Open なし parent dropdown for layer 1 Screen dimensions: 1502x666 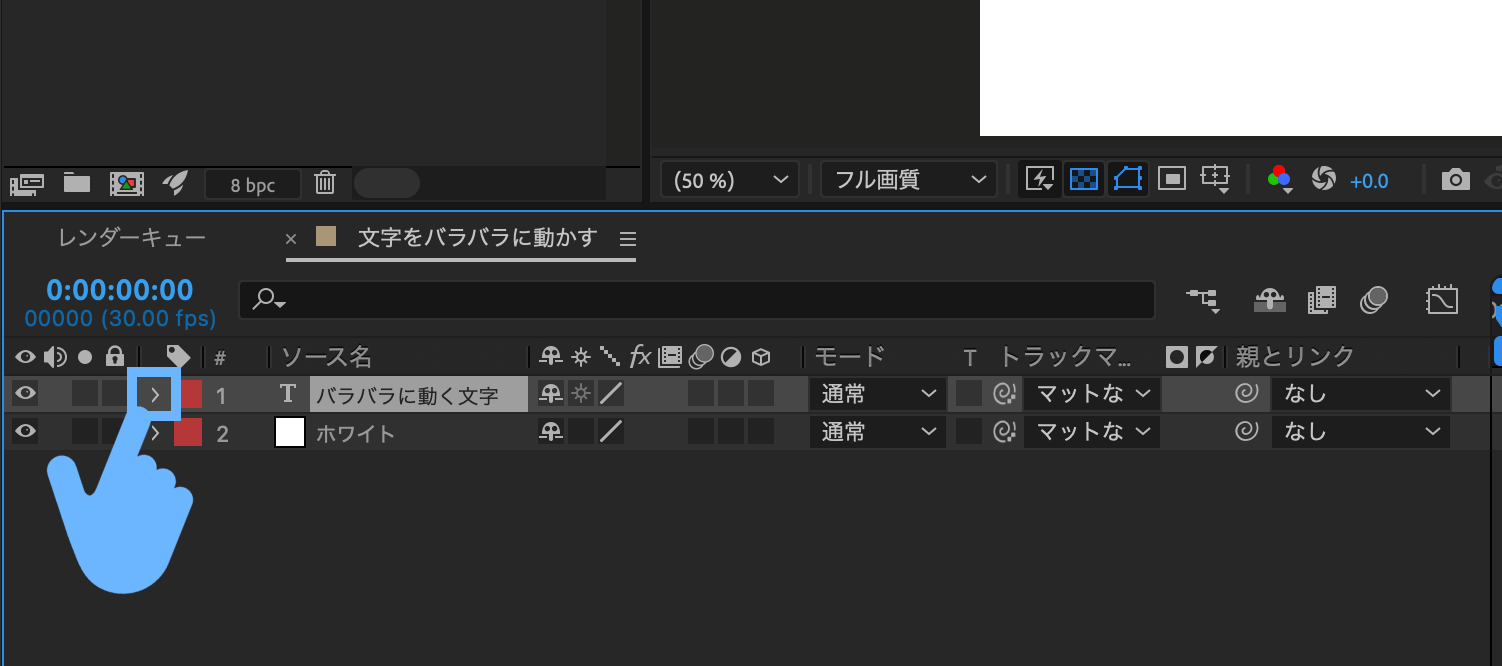coord(1361,394)
